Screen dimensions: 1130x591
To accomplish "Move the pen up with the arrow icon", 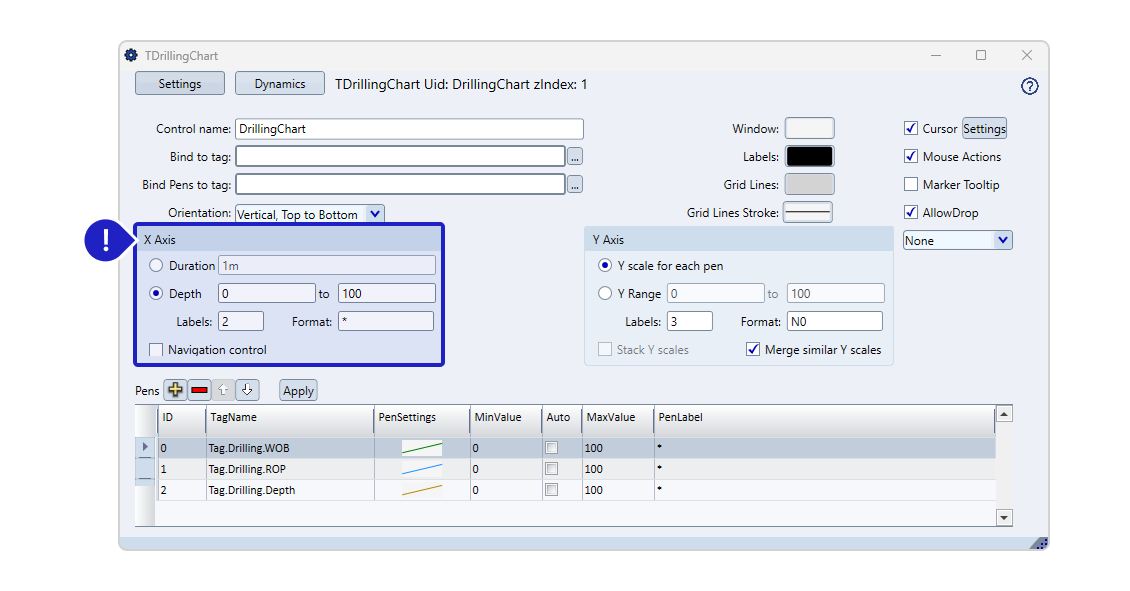I will (224, 390).
